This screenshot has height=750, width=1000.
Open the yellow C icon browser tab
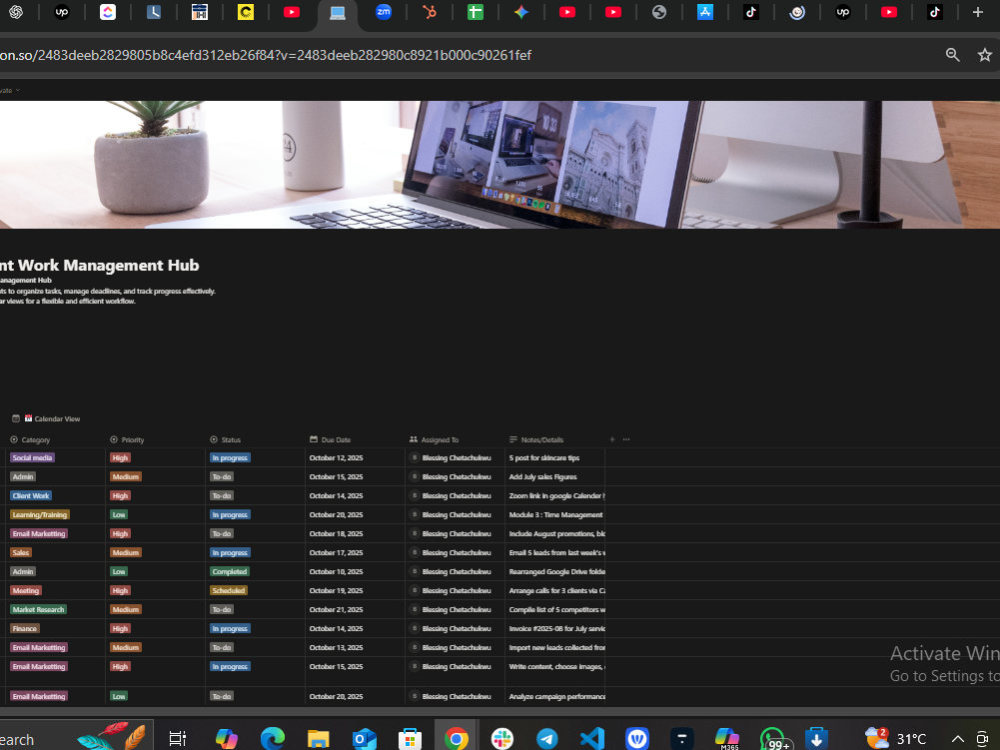click(x=246, y=12)
